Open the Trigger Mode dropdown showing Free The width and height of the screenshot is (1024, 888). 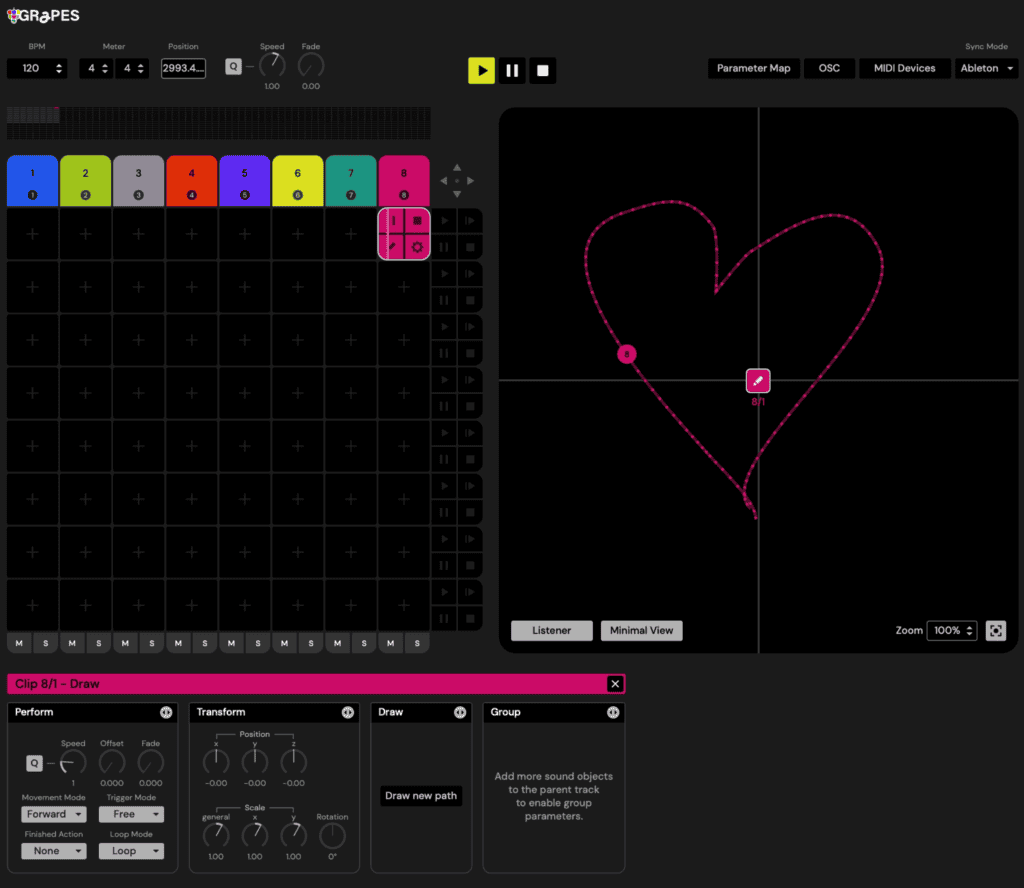tap(131, 814)
